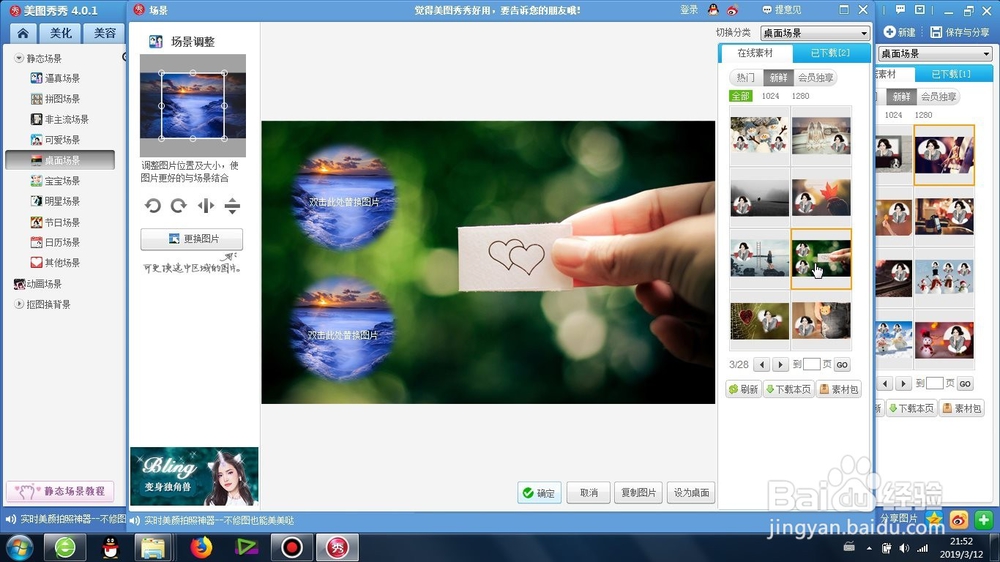Screen dimensions: 1000x562
Task: Open Firefox from the taskbar
Action: pyautogui.click(x=201, y=547)
